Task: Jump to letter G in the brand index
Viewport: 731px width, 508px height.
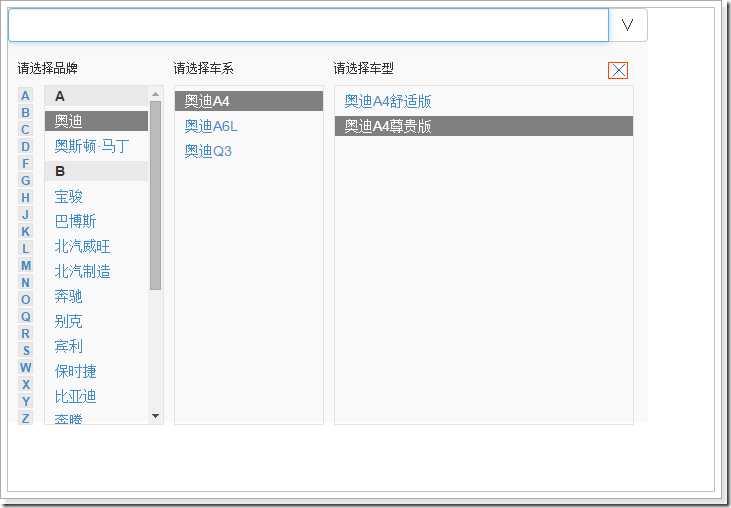Action: [25, 180]
